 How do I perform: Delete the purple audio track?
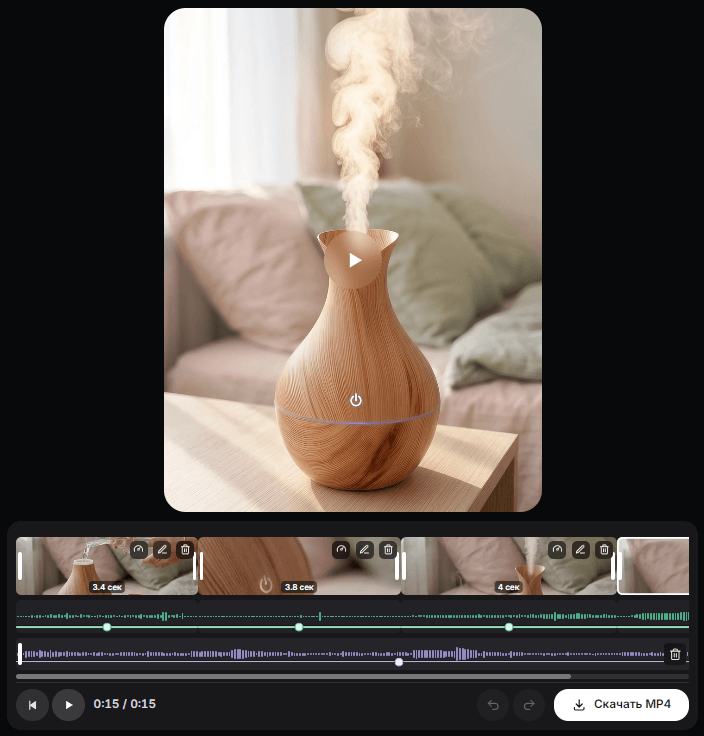[675, 654]
